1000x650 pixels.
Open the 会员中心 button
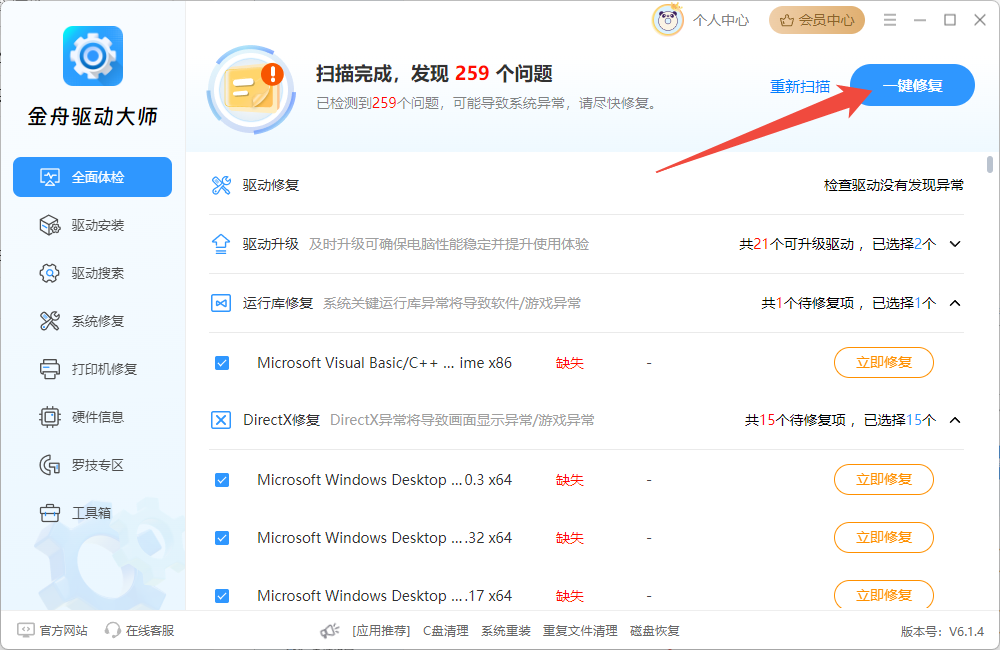tap(817, 20)
